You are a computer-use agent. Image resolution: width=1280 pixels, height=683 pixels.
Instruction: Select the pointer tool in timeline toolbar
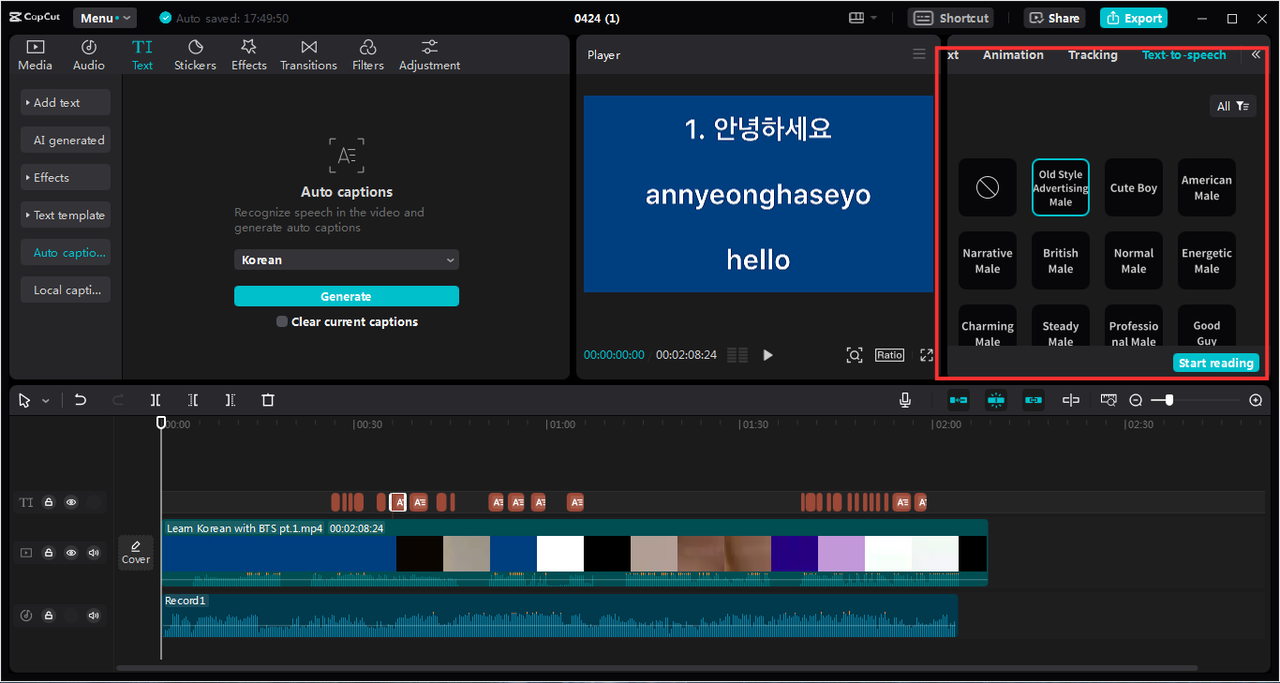tap(25, 400)
